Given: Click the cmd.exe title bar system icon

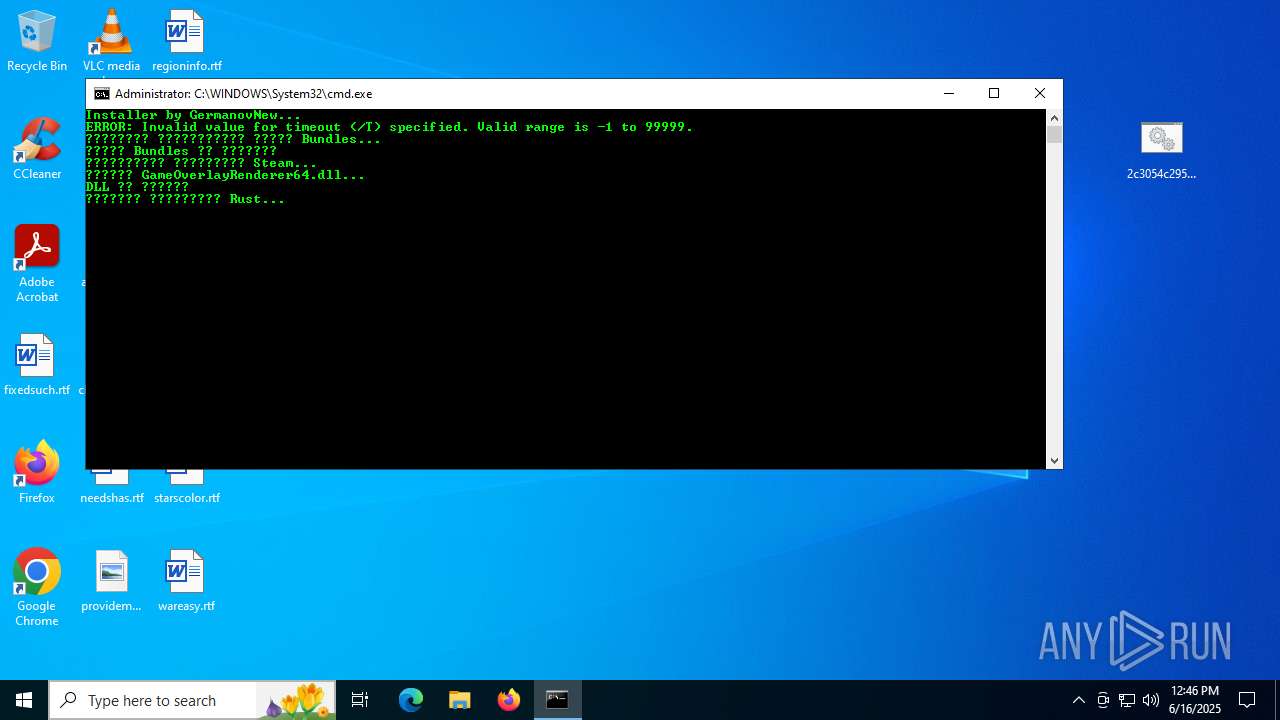Looking at the screenshot, I should (101, 94).
